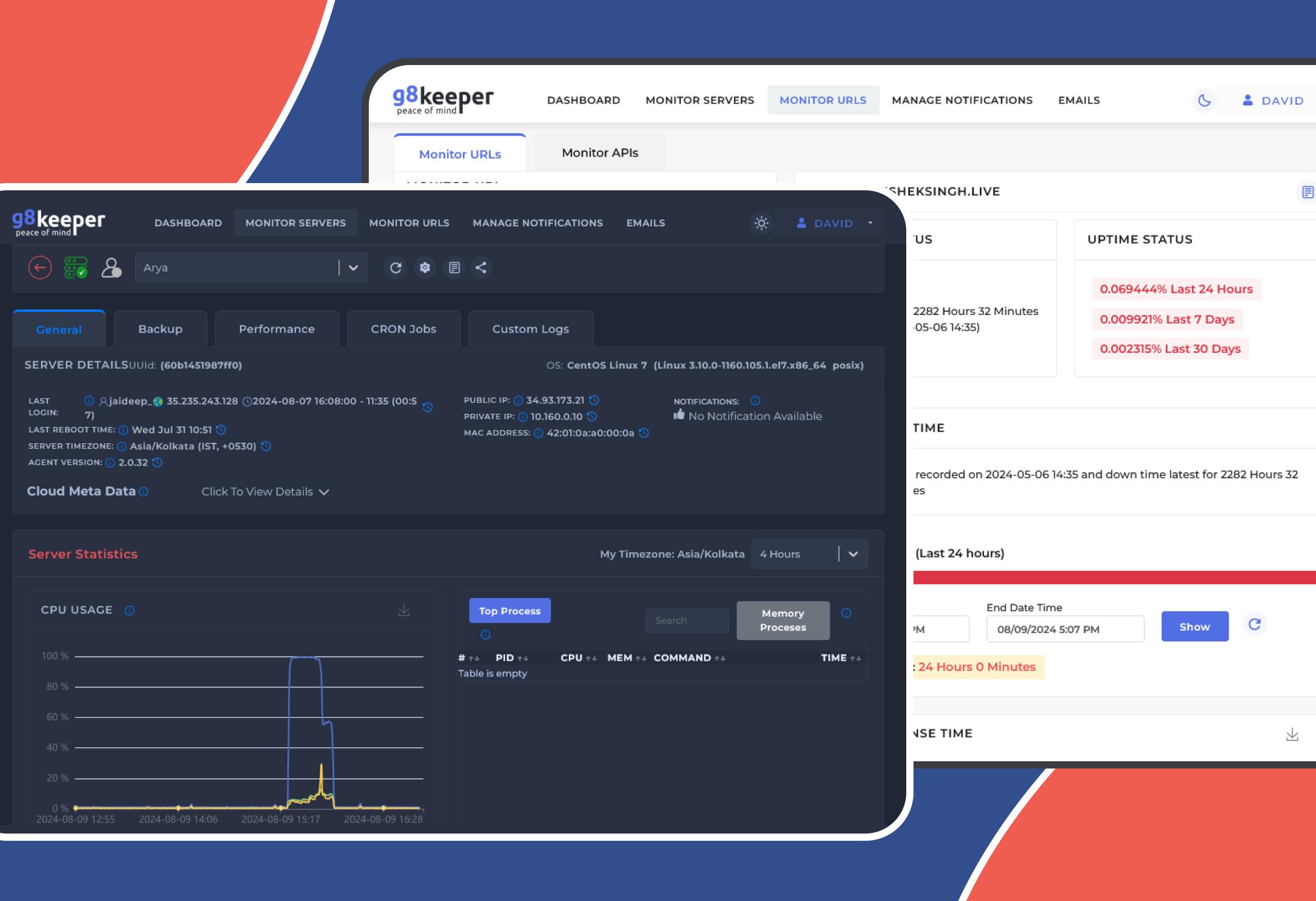View Private IP history icon

point(592,416)
